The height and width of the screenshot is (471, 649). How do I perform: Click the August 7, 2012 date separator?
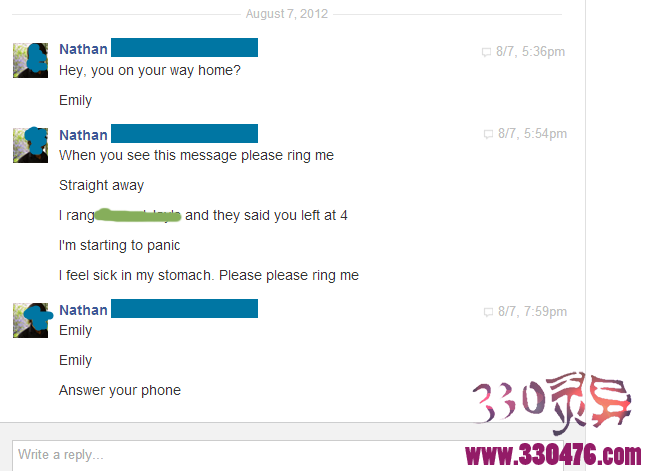[x=286, y=14]
